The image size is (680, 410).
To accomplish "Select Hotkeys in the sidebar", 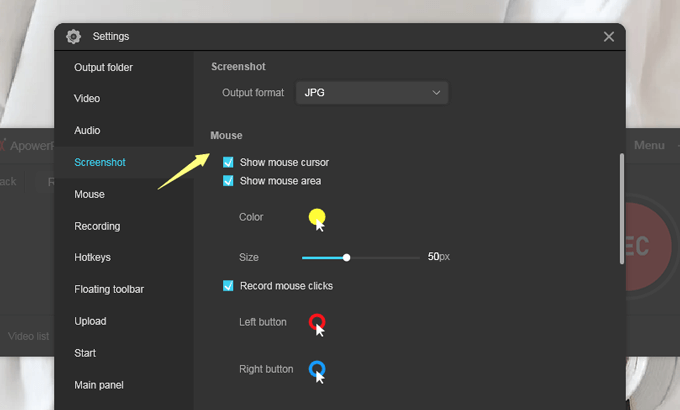I will pos(92,257).
